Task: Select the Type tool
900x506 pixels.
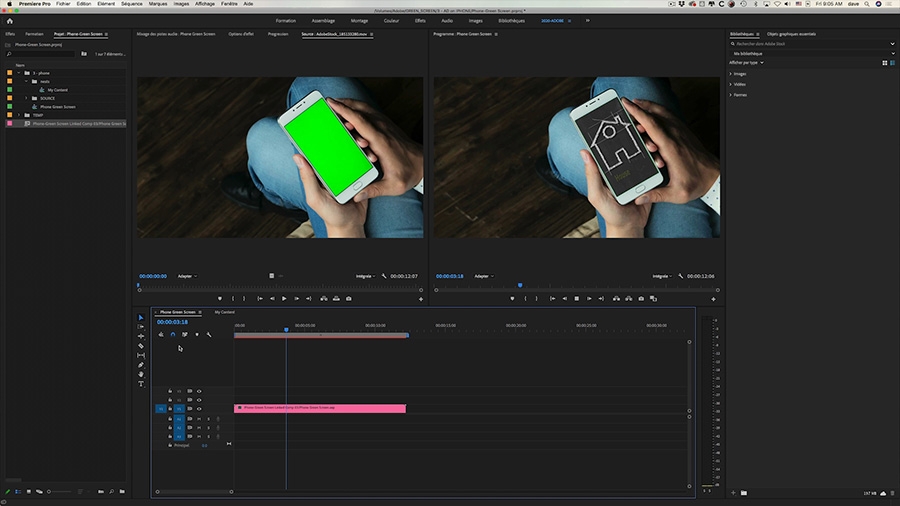Action: pyautogui.click(x=141, y=384)
